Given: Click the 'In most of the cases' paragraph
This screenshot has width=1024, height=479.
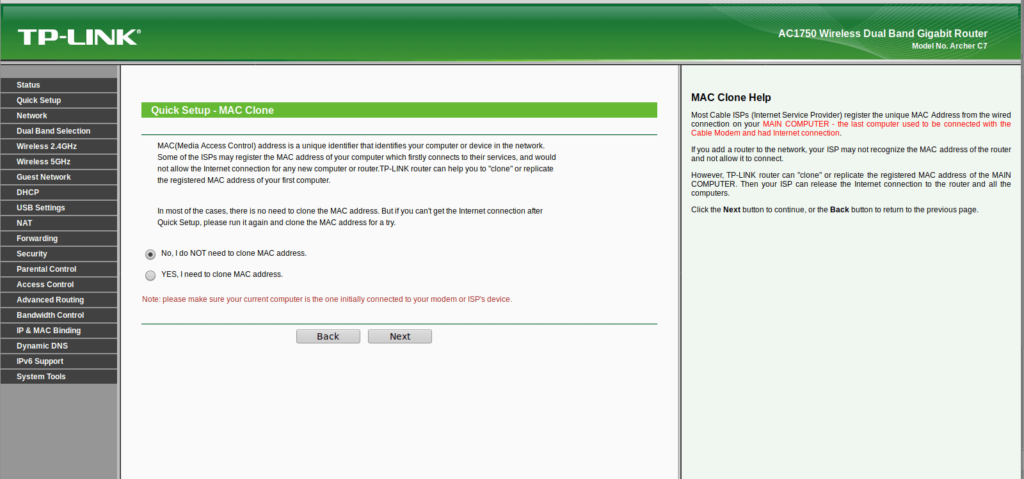Looking at the screenshot, I should coord(350,217).
